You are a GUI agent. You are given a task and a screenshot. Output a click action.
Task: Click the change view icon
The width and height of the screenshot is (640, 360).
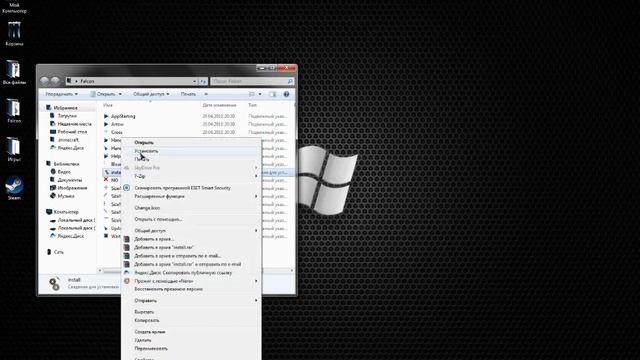[251, 94]
